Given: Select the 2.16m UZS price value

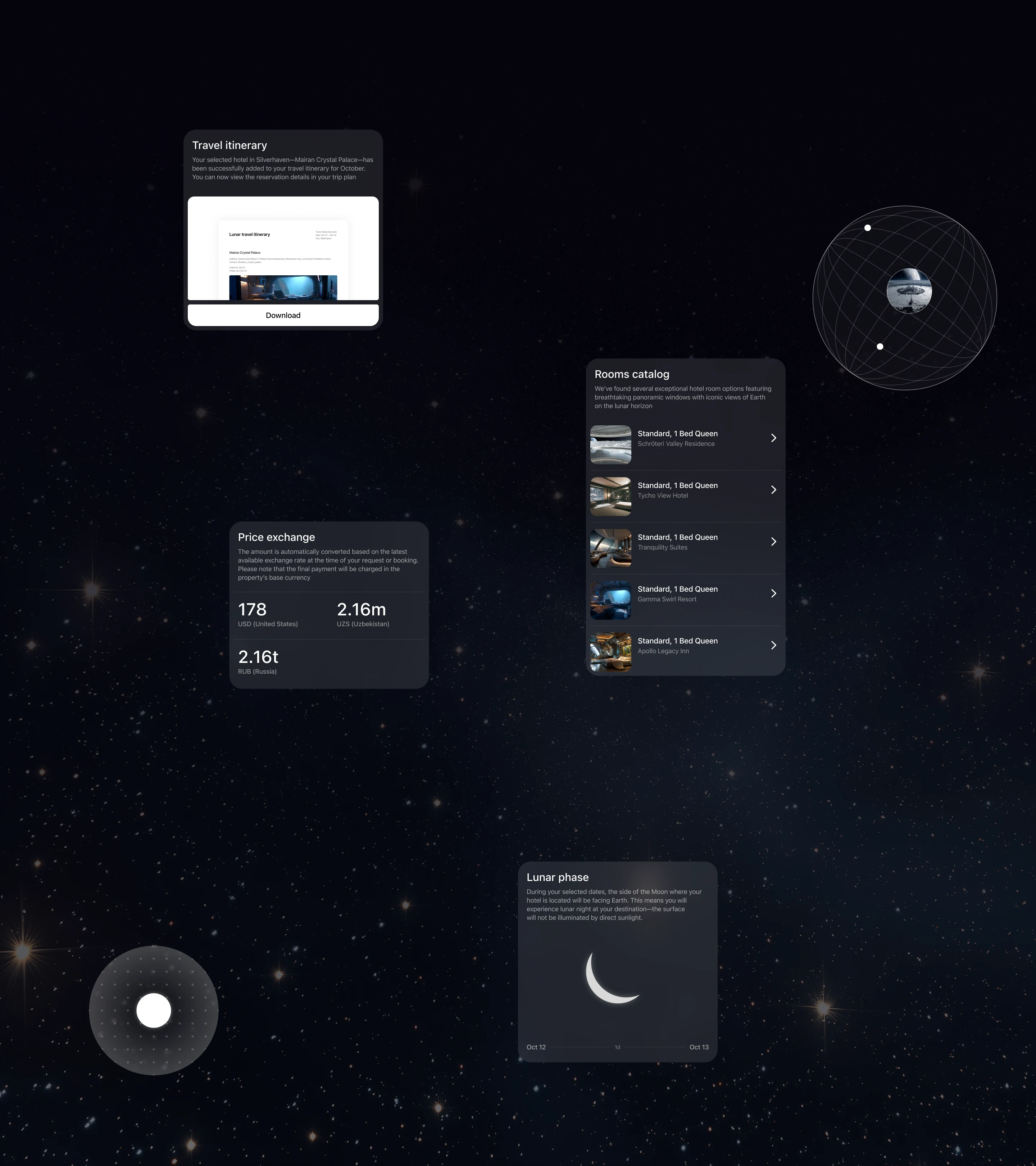Looking at the screenshot, I should [x=361, y=609].
